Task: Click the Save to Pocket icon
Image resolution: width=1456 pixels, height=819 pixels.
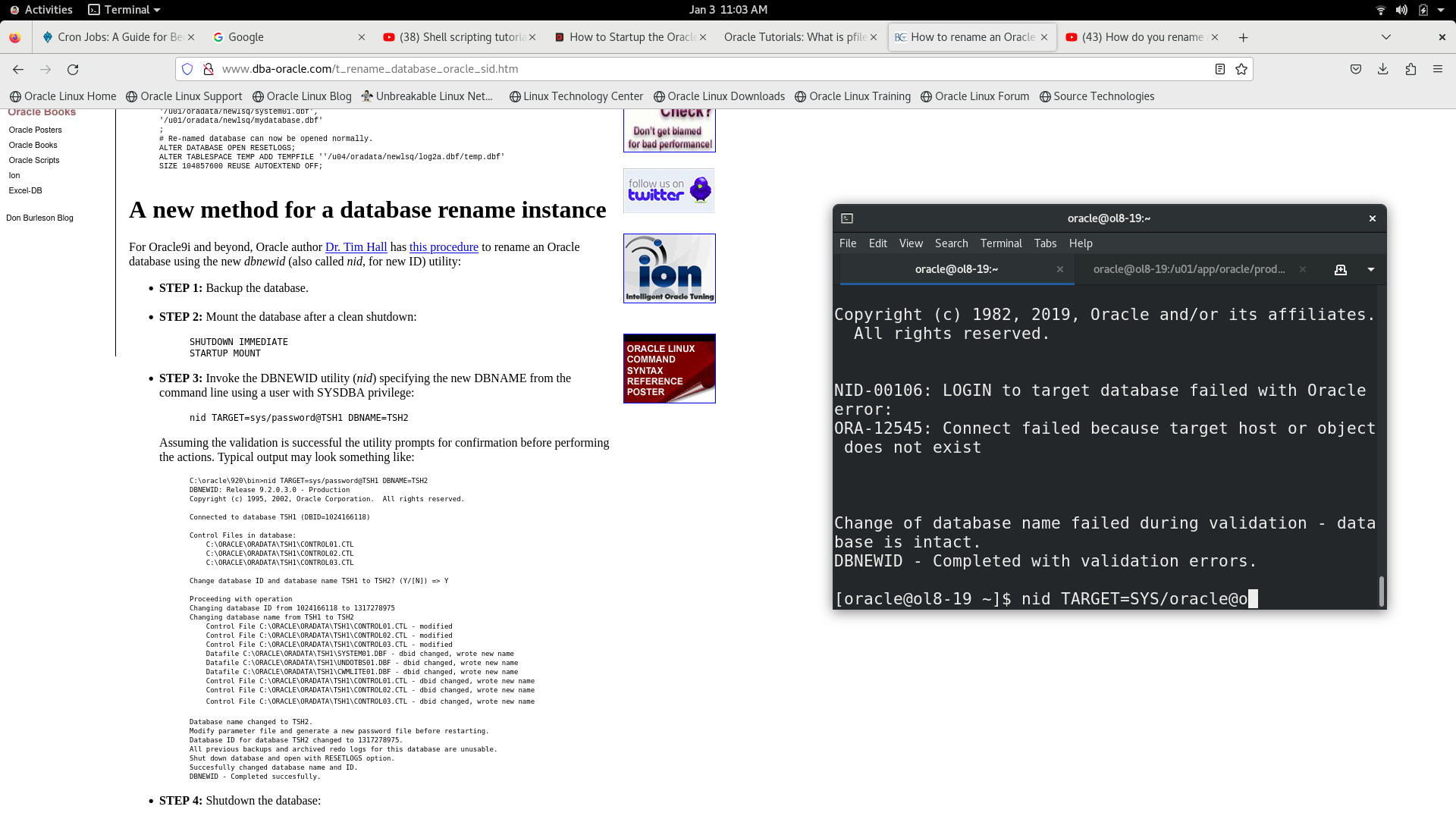Action: pos(1356,69)
